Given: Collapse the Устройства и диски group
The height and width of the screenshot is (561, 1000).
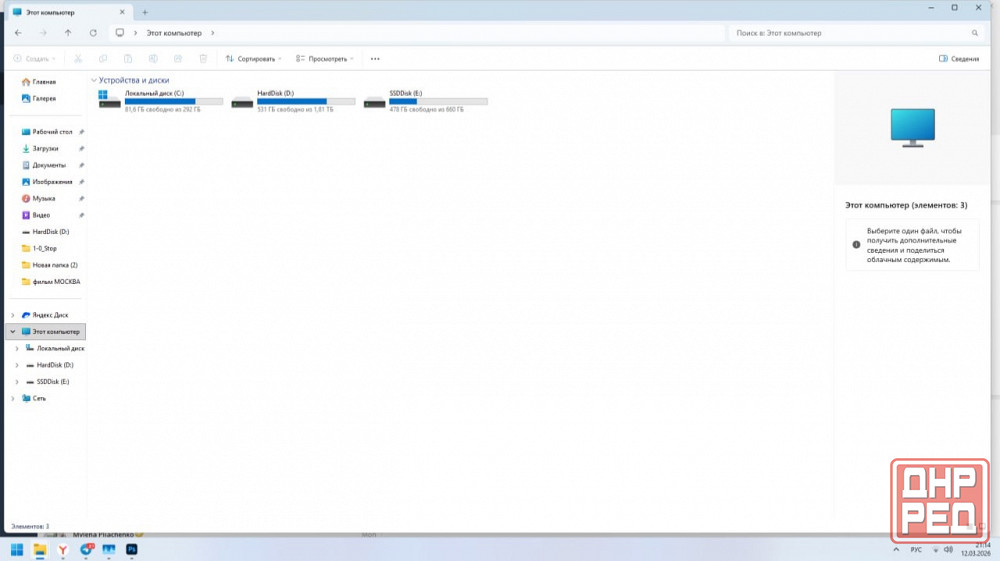Looking at the screenshot, I should [x=94, y=80].
